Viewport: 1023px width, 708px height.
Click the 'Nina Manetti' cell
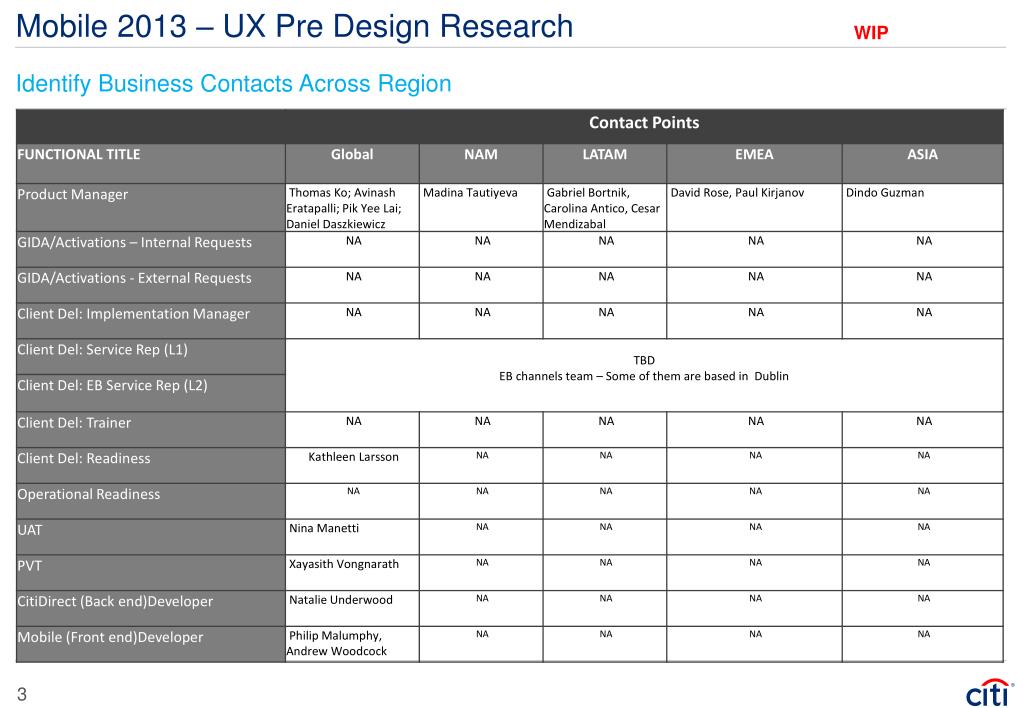click(x=352, y=536)
